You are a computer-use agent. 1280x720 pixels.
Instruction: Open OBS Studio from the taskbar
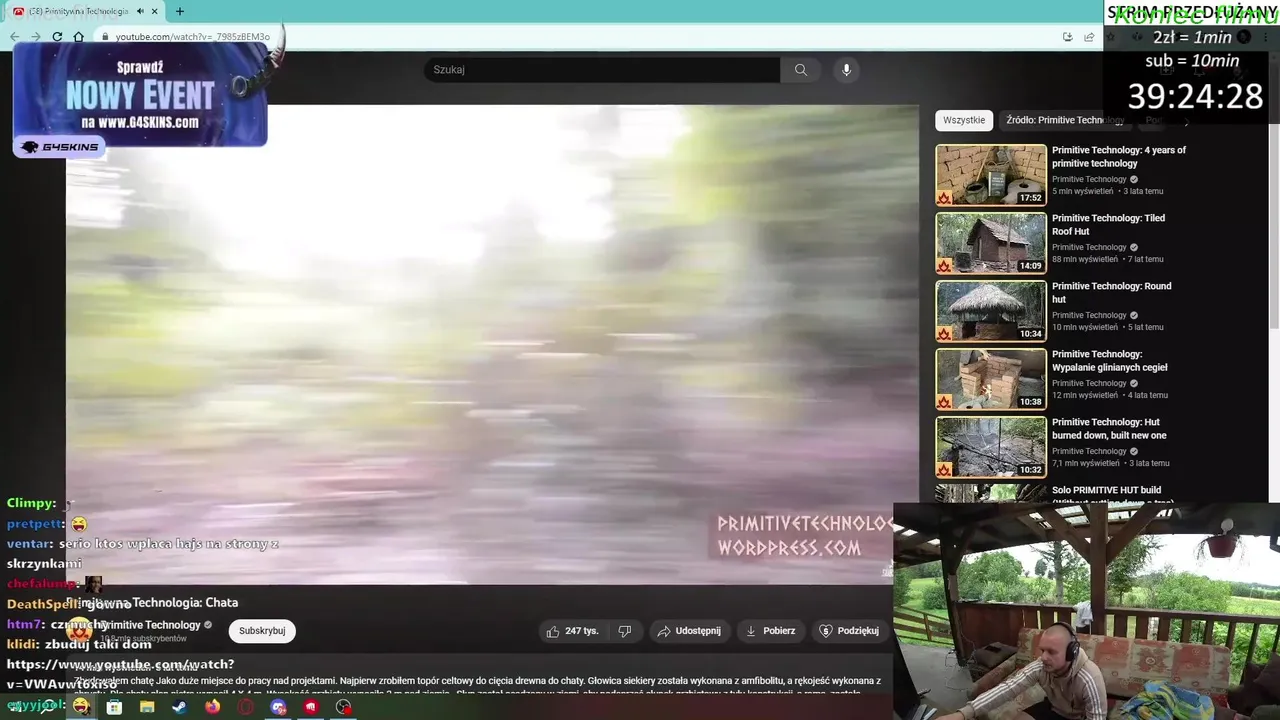(344, 707)
